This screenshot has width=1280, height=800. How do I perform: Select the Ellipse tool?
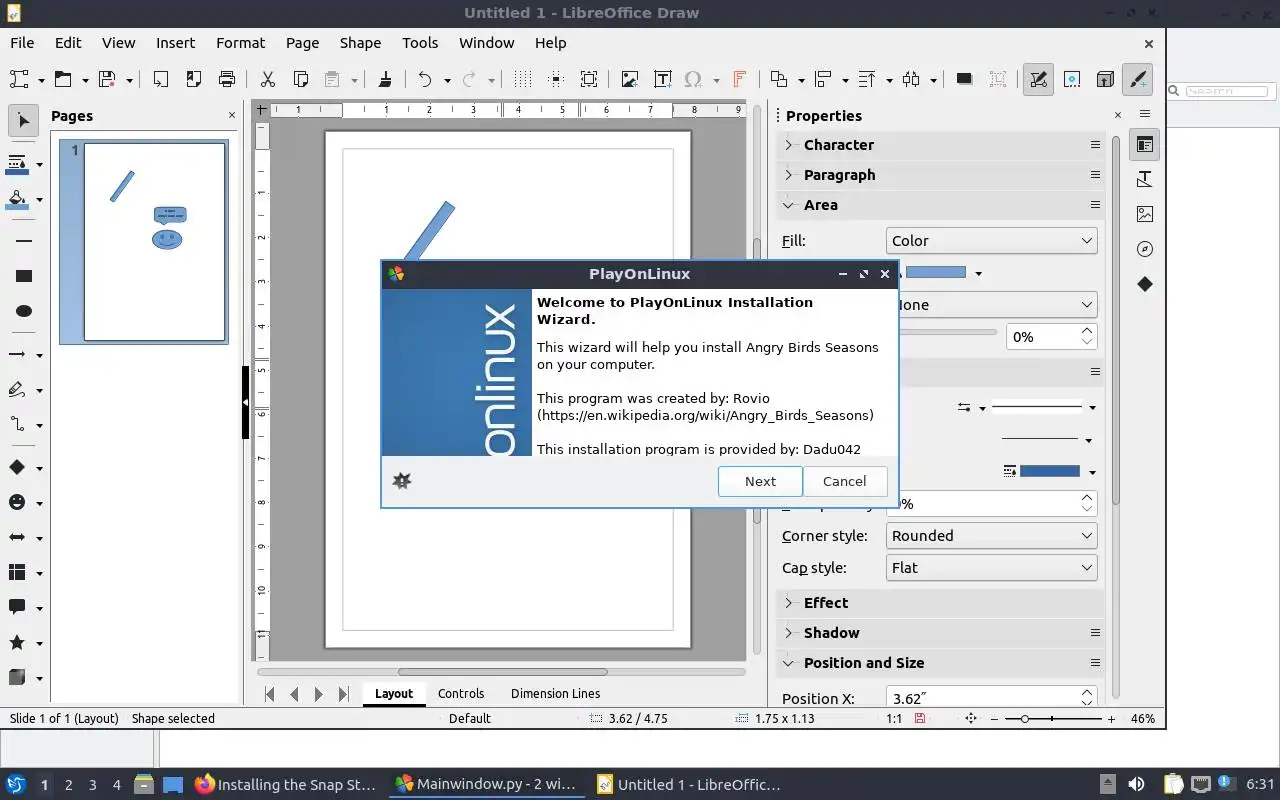tap(24, 311)
